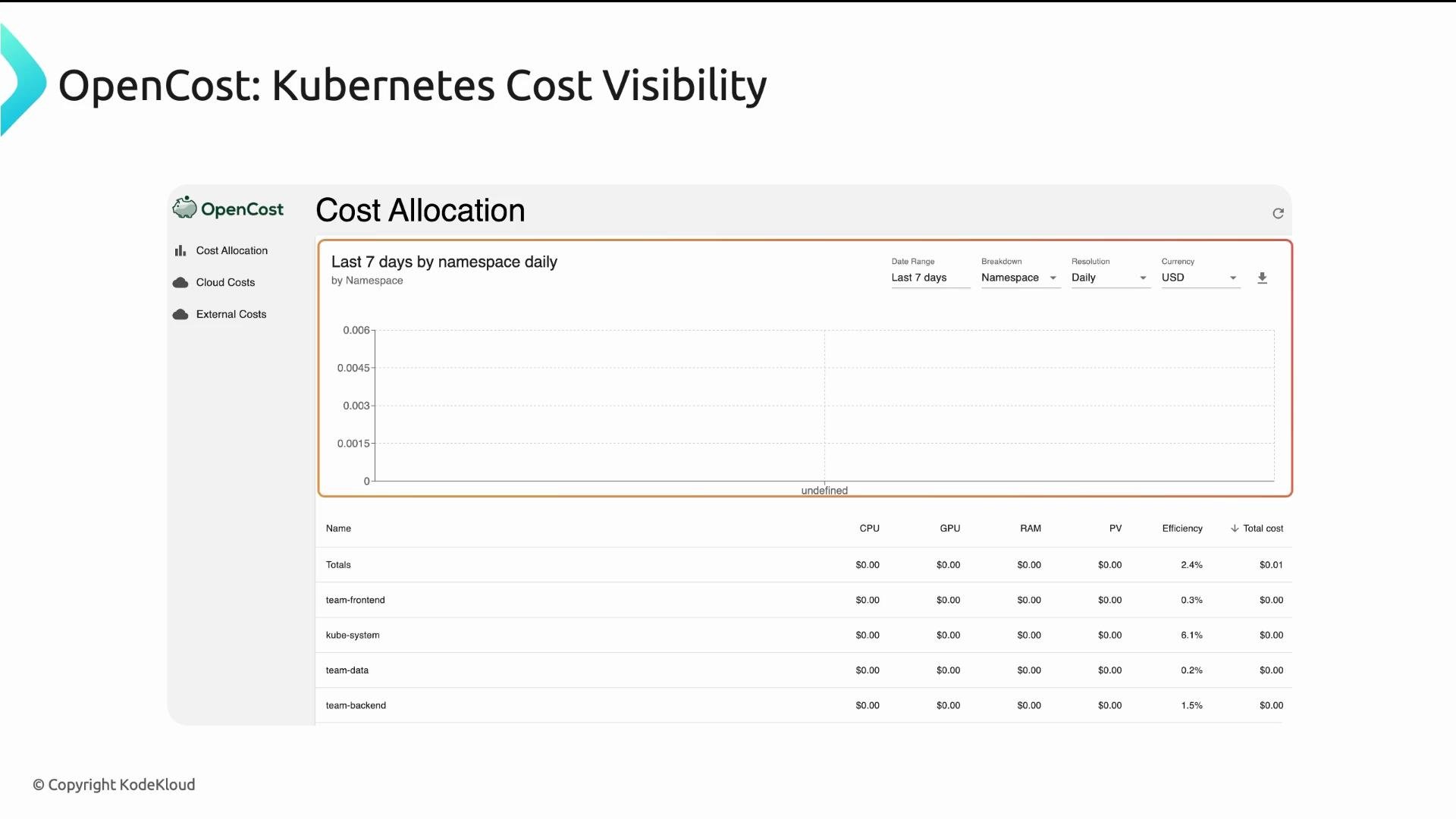
Task: Sort table by GPU column
Action: (949, 529)
